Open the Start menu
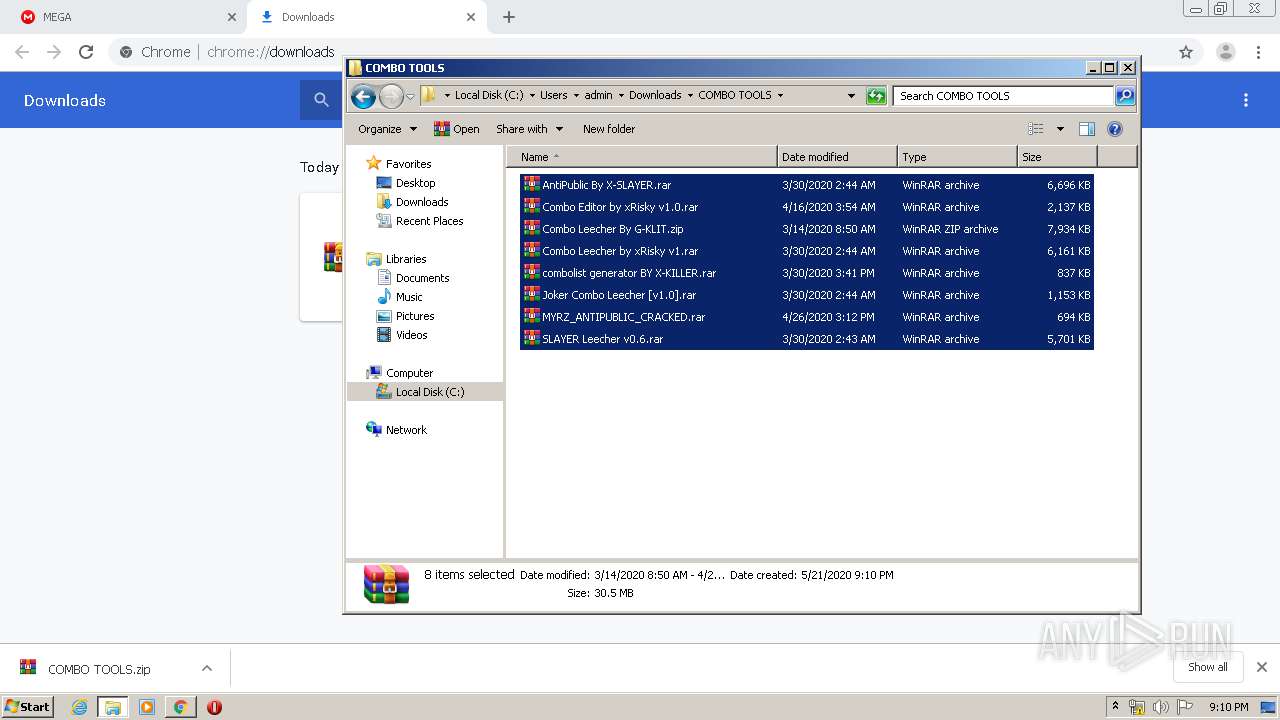The height and width of the screenshot is (720, 1280). 27,707
